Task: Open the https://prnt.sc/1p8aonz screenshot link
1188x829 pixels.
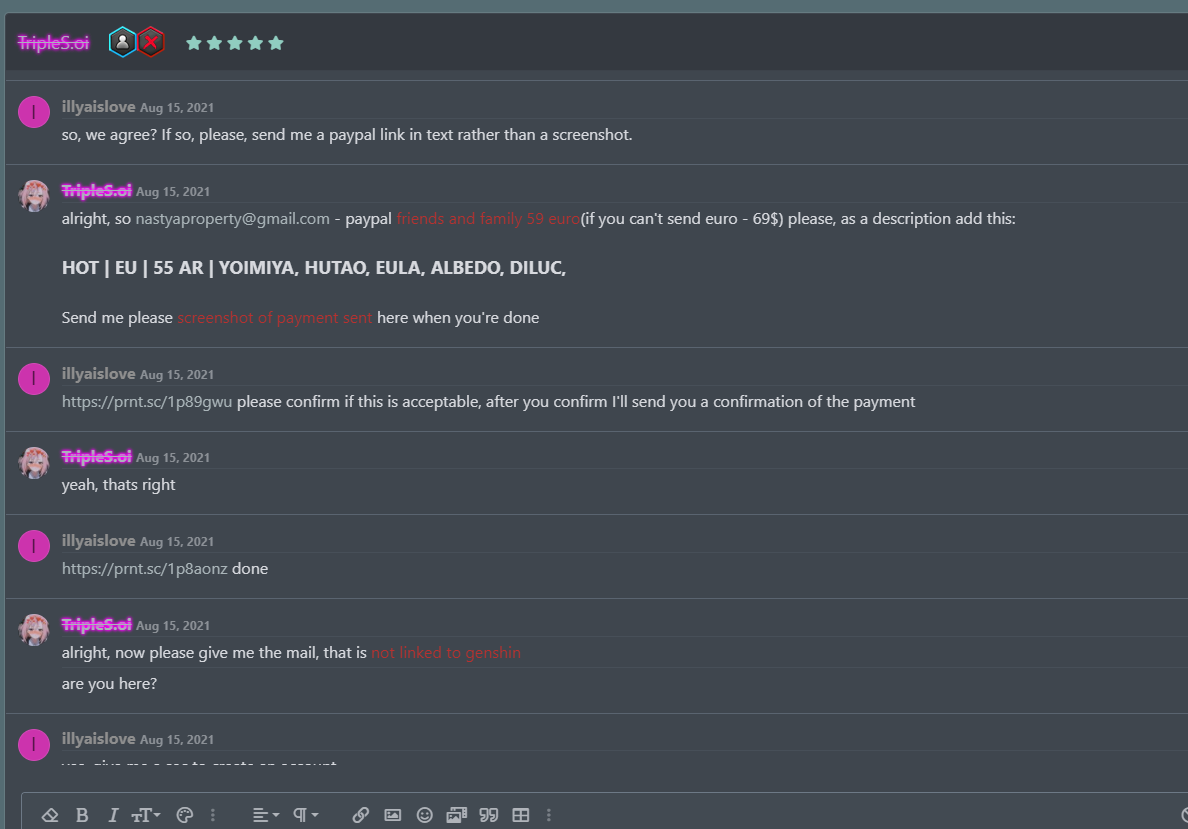Action: click(145, 569)
